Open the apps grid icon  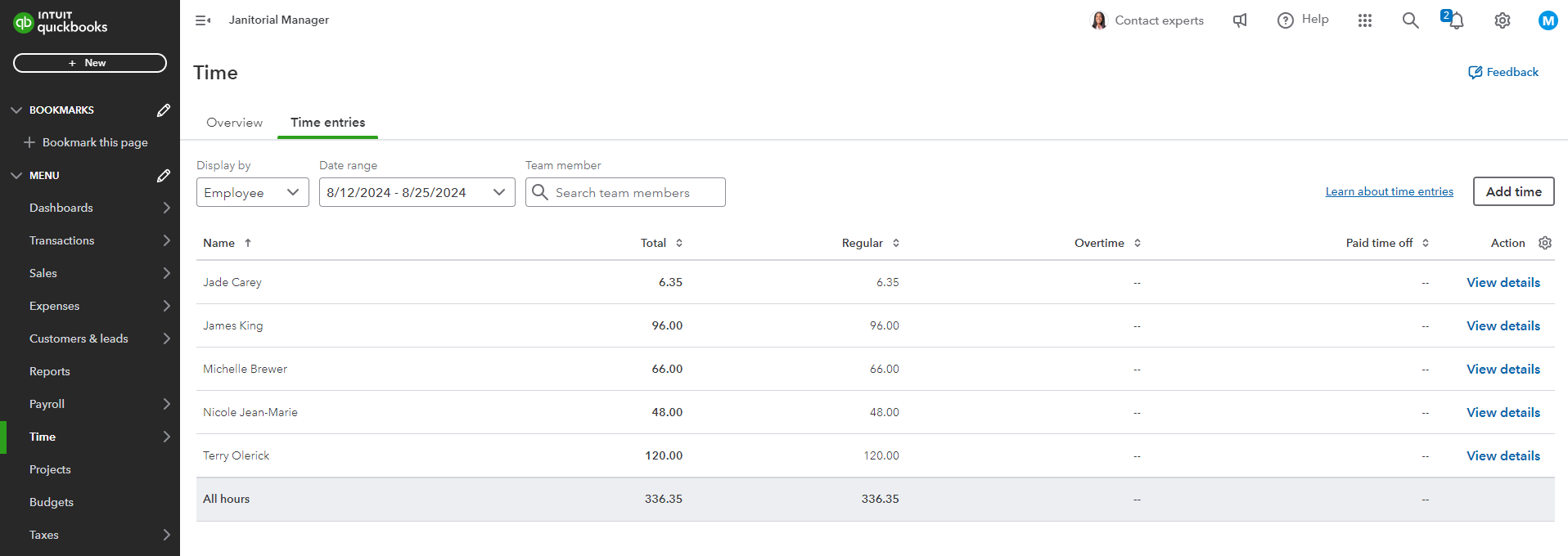(1364, 20)
